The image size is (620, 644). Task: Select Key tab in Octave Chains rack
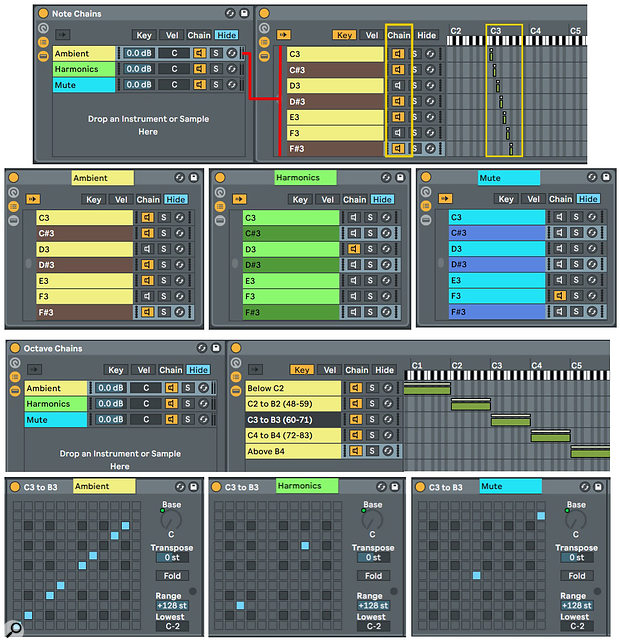click(115, 370)
